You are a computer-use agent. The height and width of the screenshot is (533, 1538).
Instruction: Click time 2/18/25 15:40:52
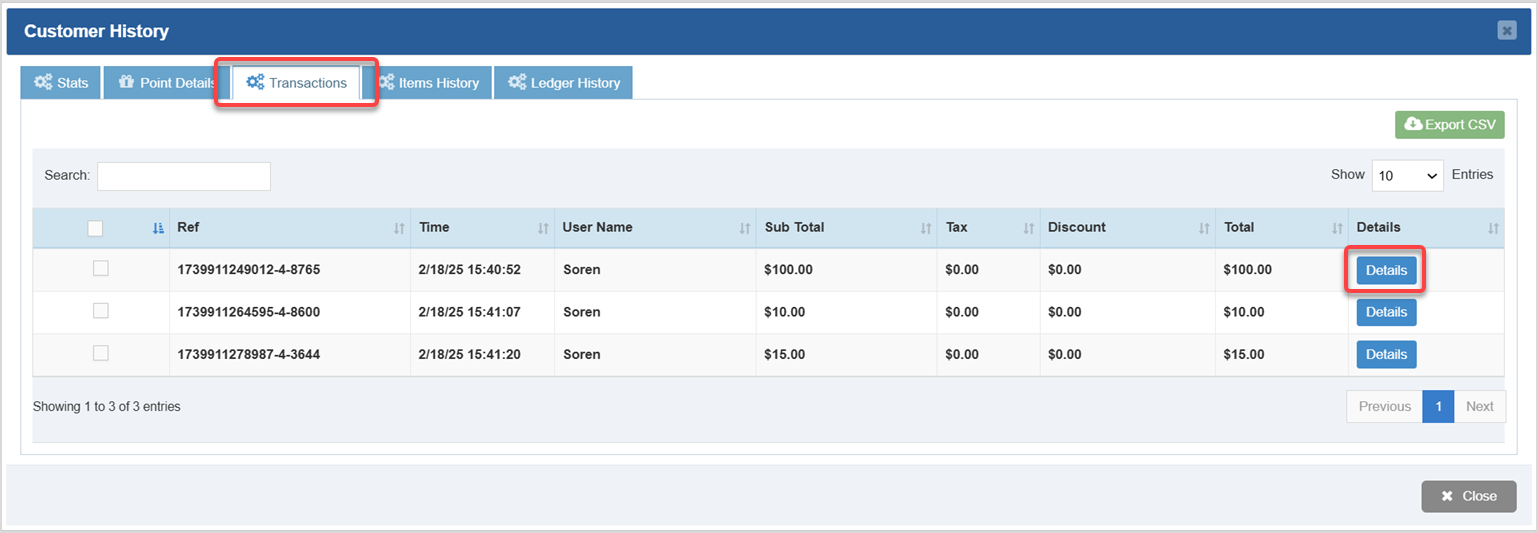tap(470, 270)
